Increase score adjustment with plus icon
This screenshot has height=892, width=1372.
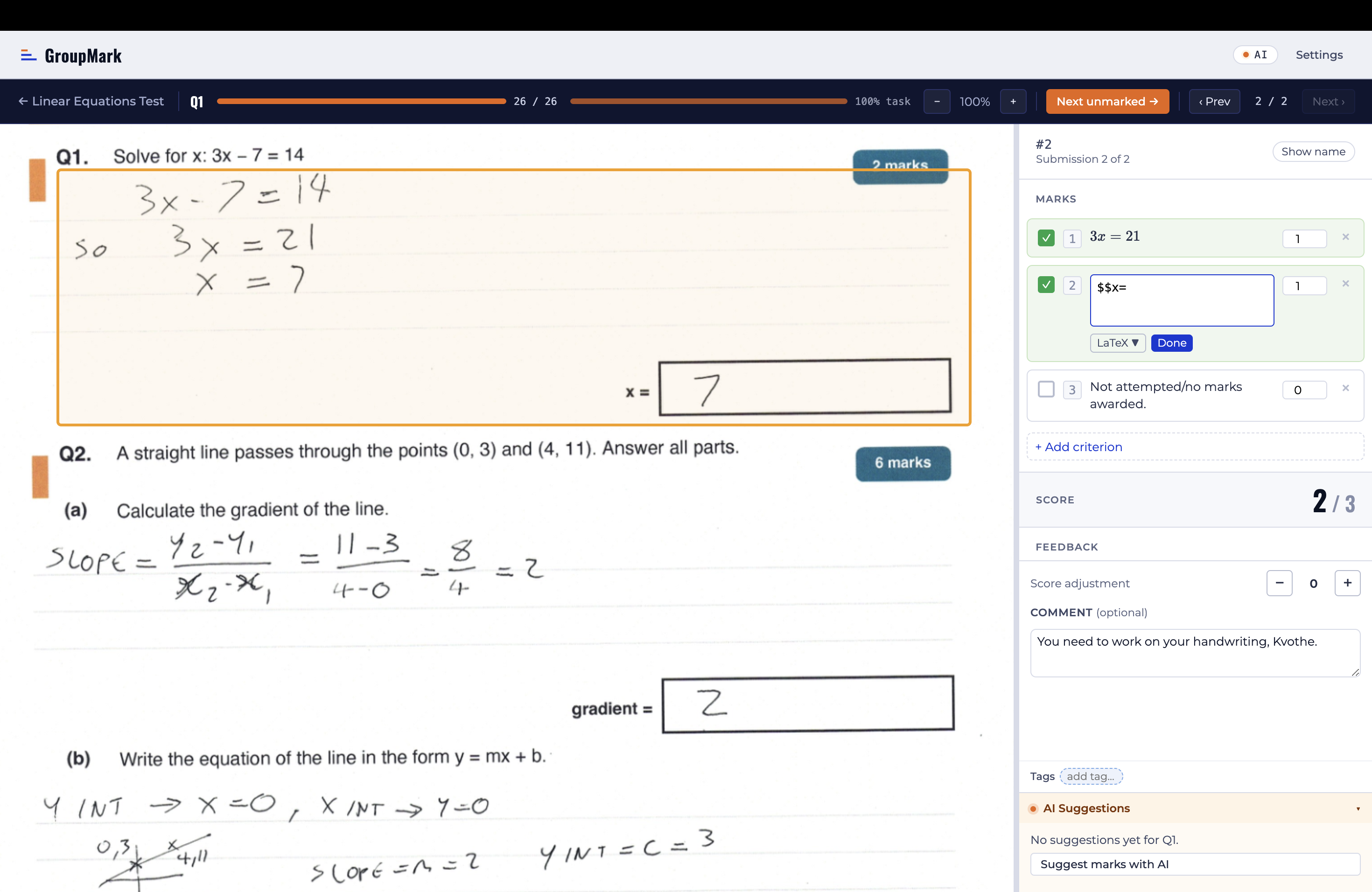pyautogui.click(x=1348, y=583)
